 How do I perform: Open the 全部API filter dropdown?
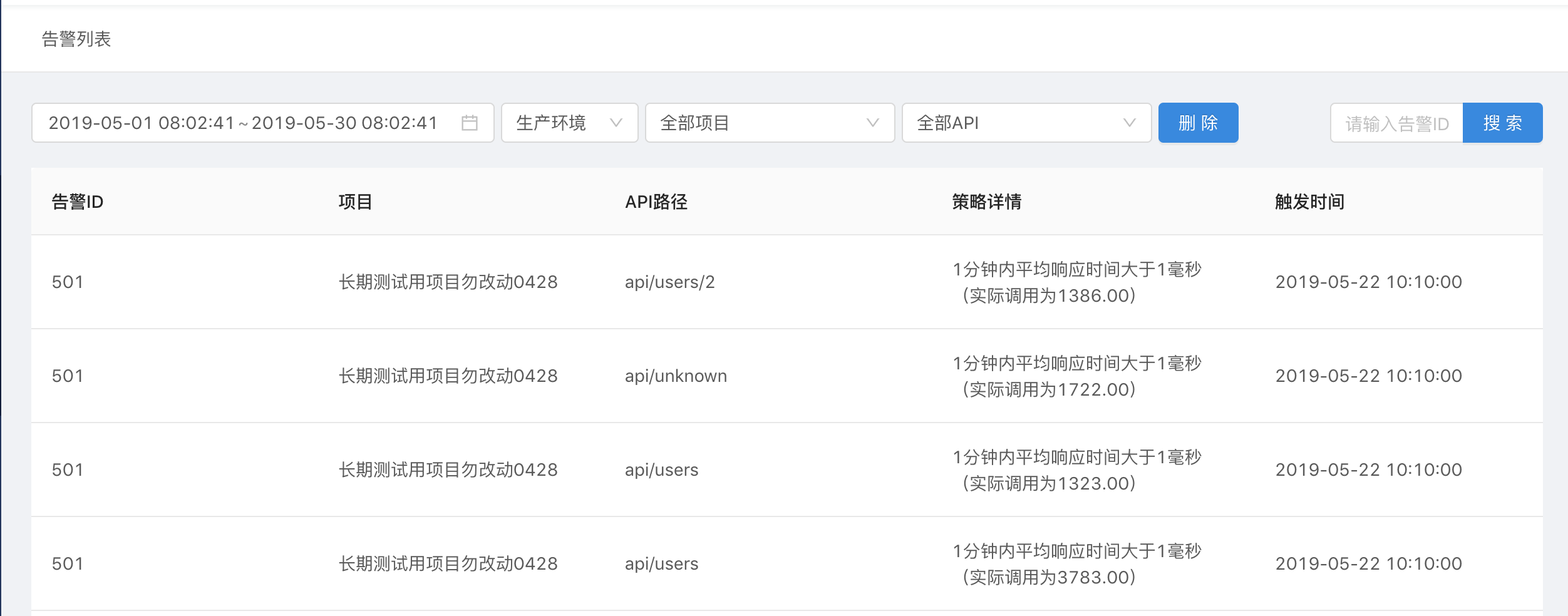tap(1026, 123)
